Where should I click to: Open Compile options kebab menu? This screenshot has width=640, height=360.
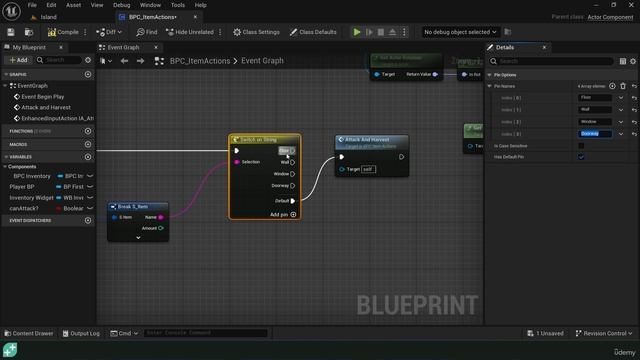(85, 32)
